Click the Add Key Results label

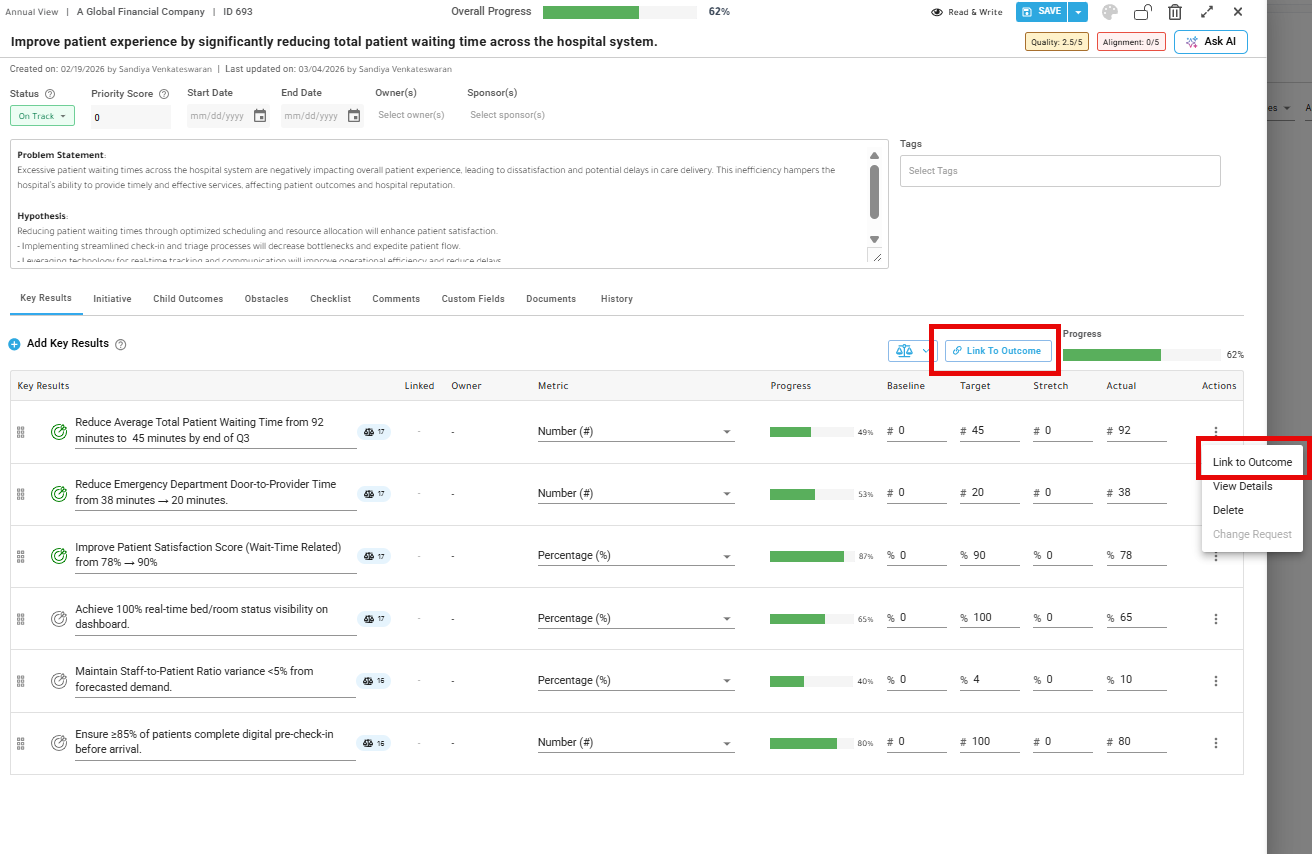point(68,344)
